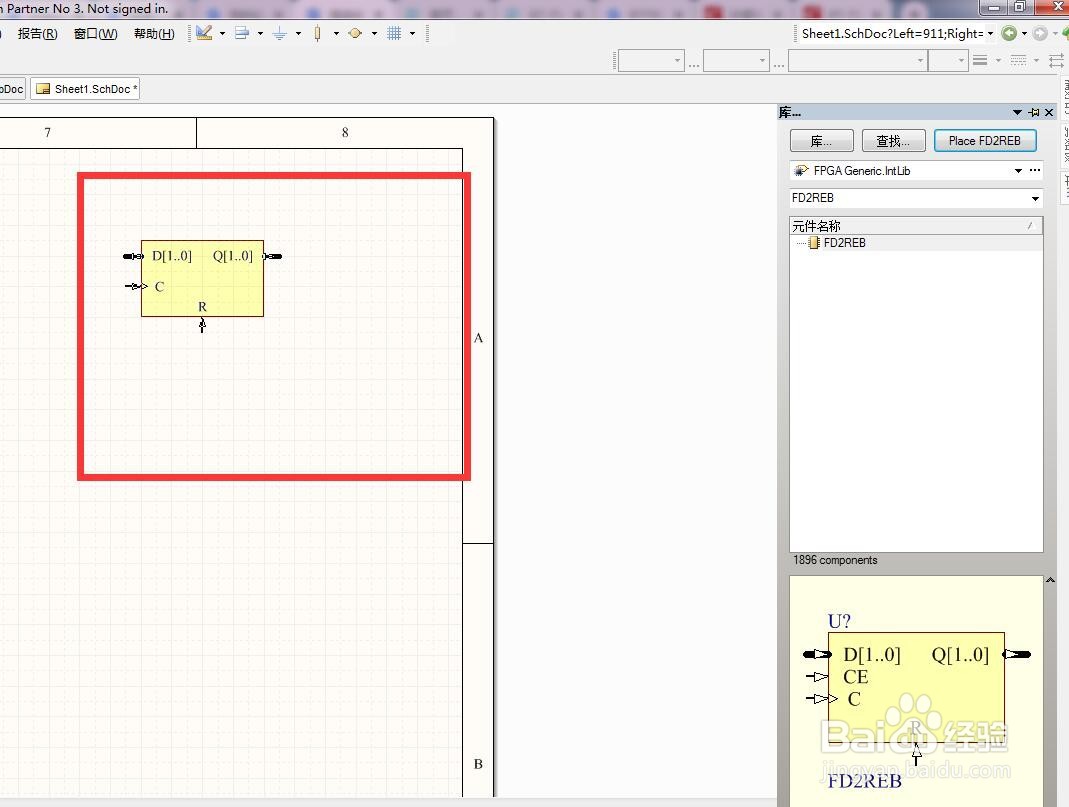This screenshot has height=807, width=1069.
Task: Click the swap arrows icon in toolbar
Action: pos(1056,61)
